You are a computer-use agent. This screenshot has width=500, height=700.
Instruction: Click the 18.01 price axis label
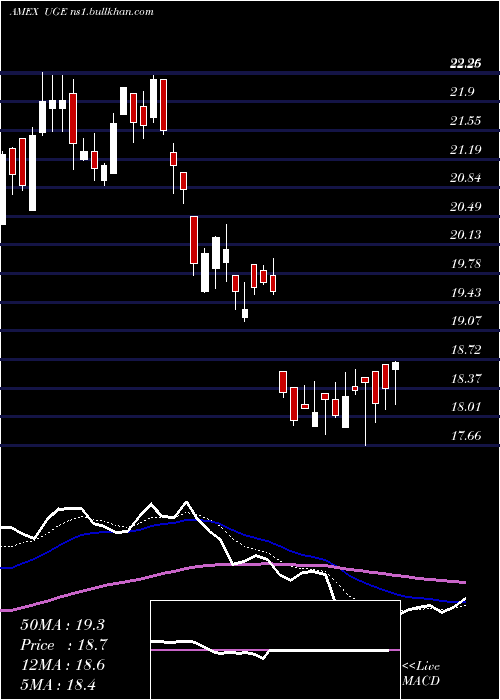coord(466,407)
